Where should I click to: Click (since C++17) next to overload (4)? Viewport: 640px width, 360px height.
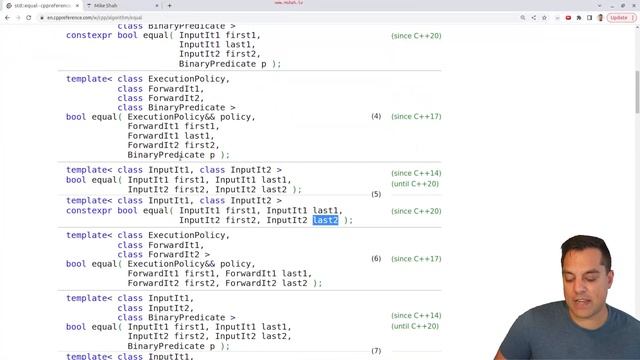(x=416, y=116)
